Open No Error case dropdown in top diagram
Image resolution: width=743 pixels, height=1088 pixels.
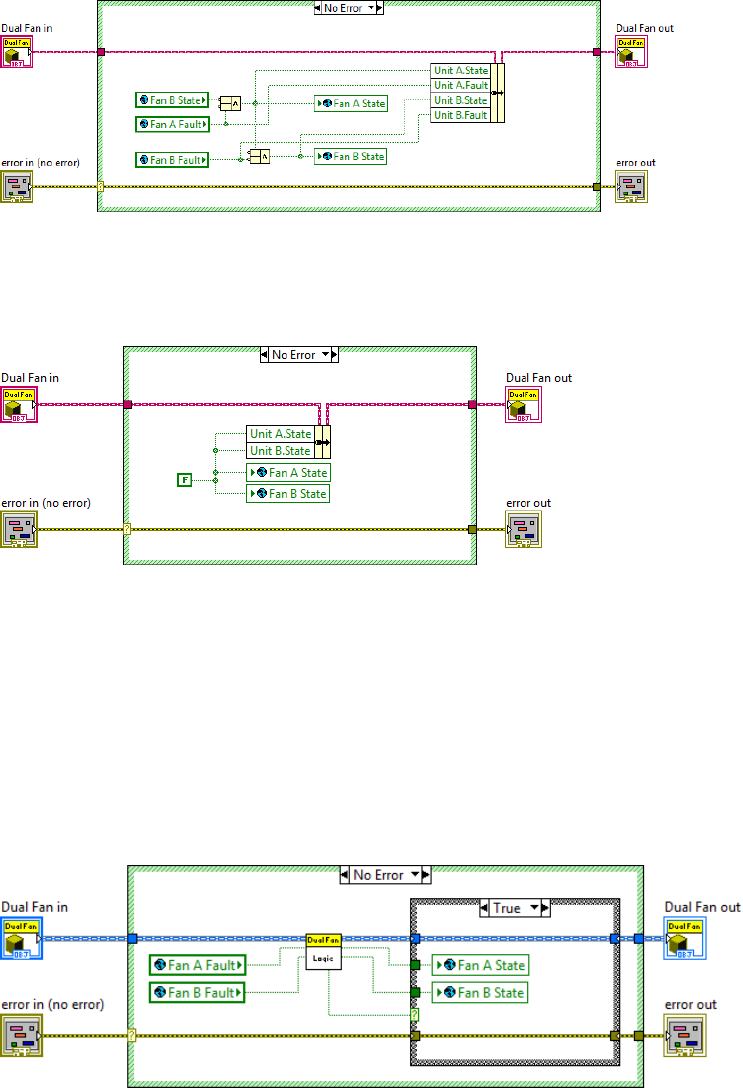click(371, 8)
